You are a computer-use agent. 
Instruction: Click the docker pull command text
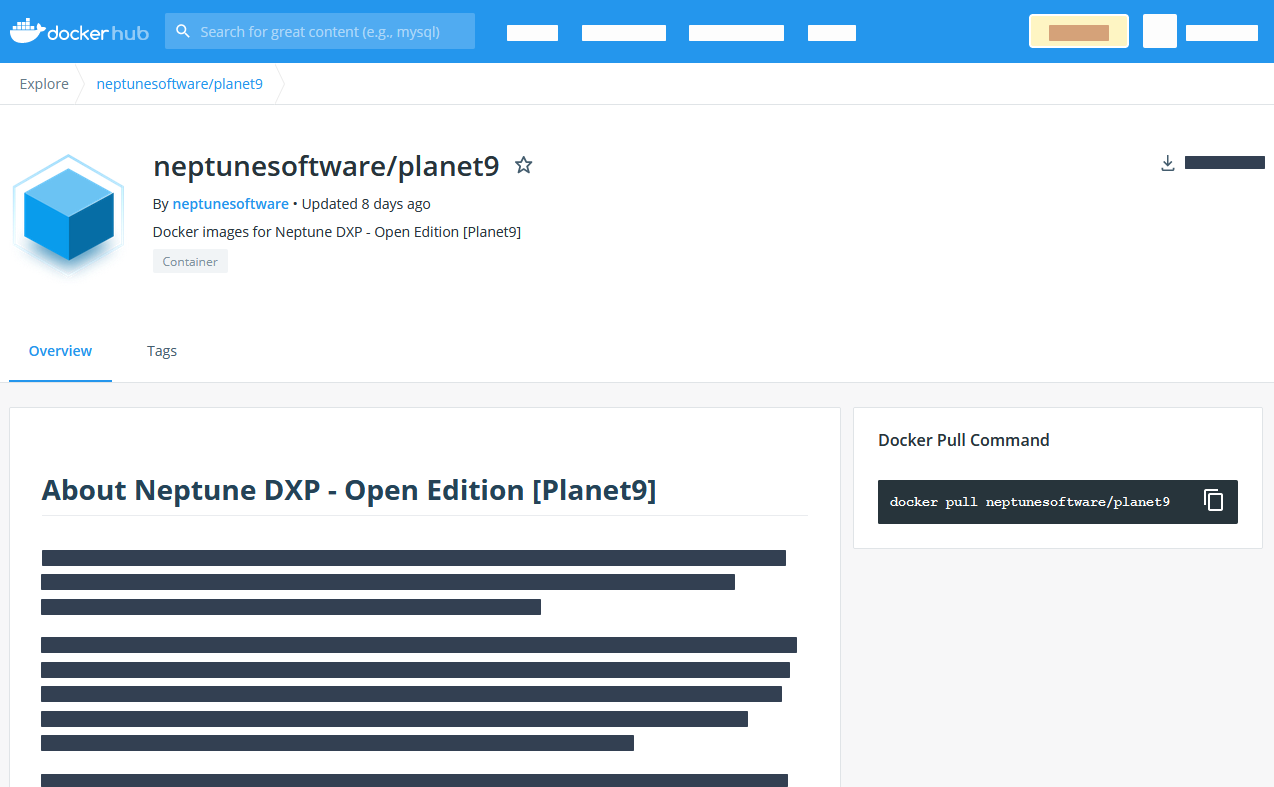(x=1029, y=502)
